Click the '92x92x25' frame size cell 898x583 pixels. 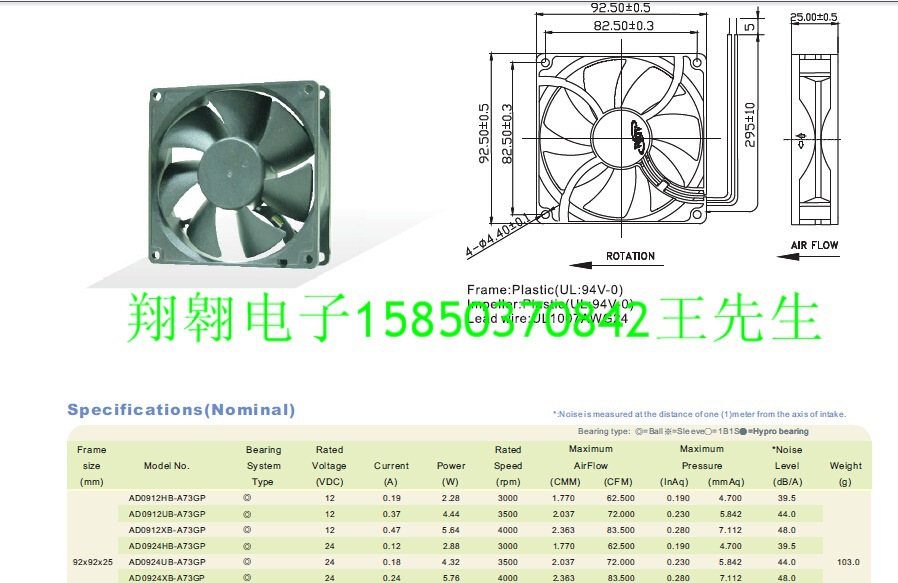93,562
